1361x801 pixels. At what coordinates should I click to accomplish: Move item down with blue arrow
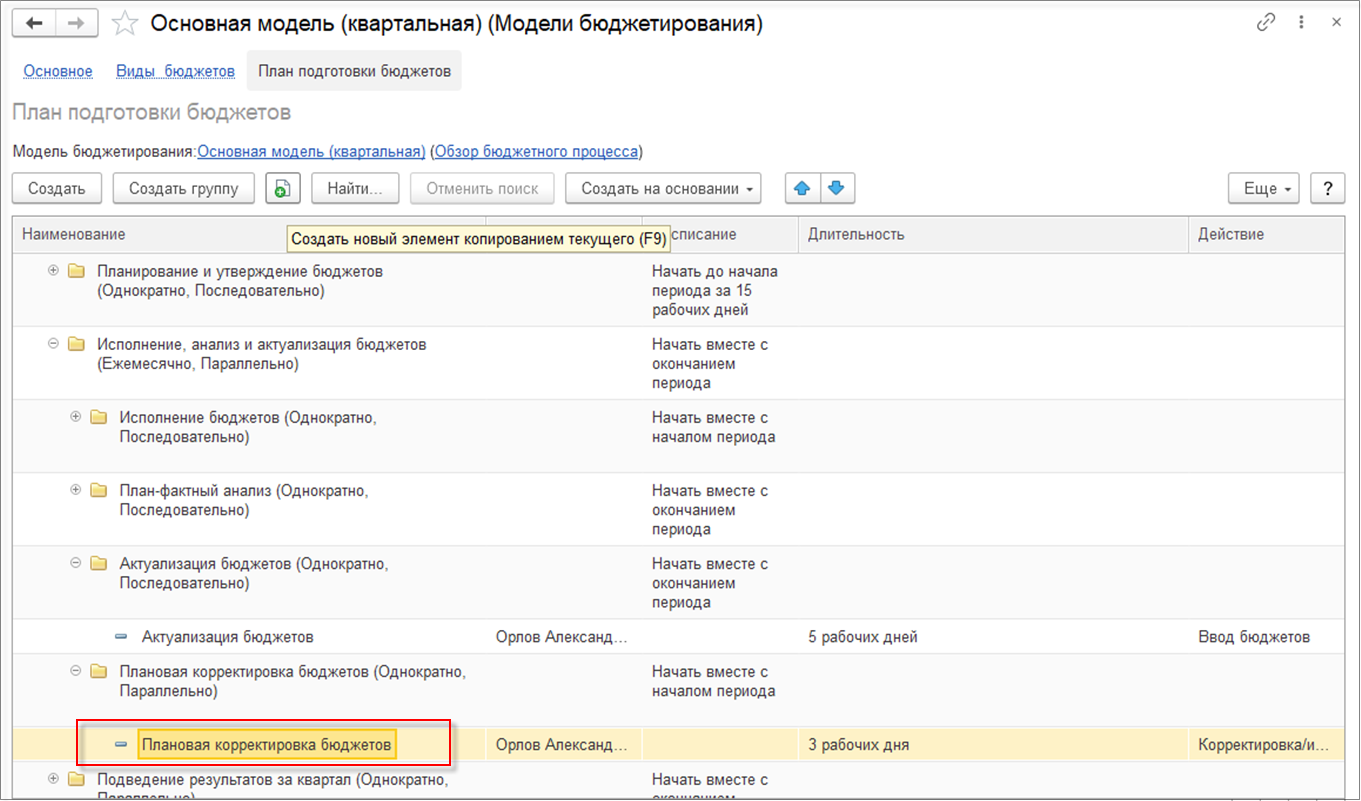pyautogui.click(x=837, y=188)
